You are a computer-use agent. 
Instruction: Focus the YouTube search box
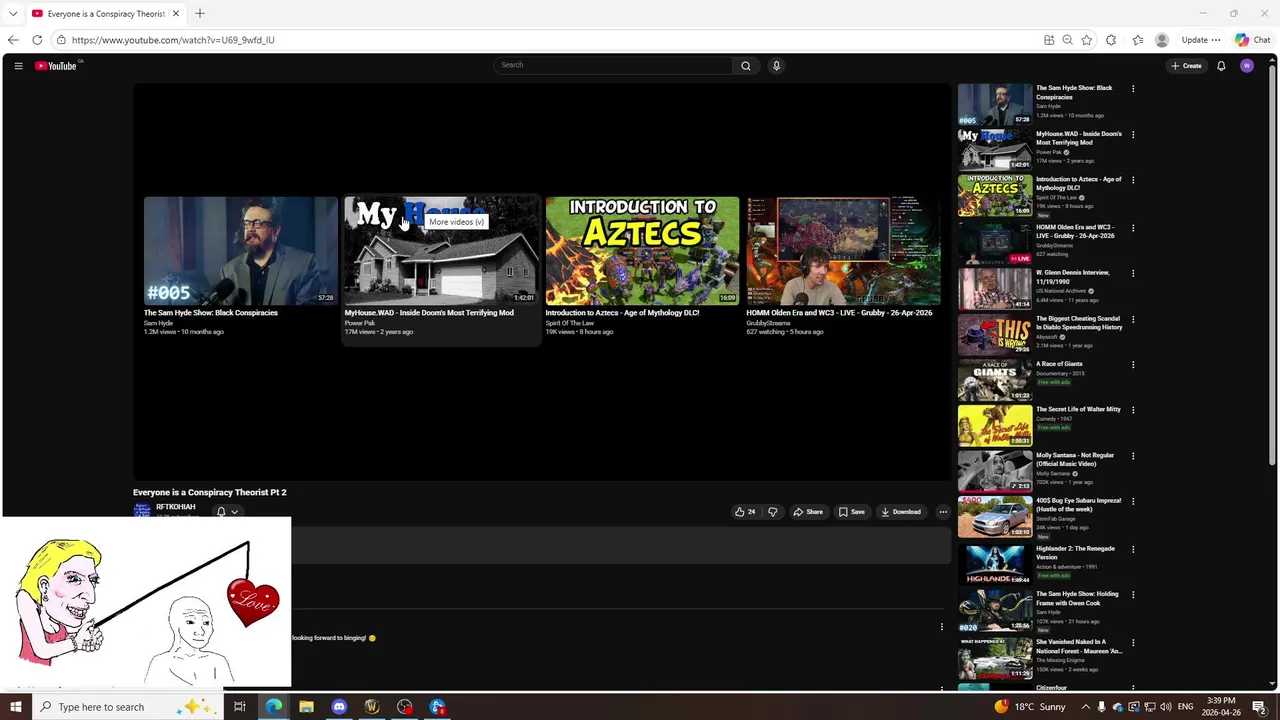coord(614,65)
